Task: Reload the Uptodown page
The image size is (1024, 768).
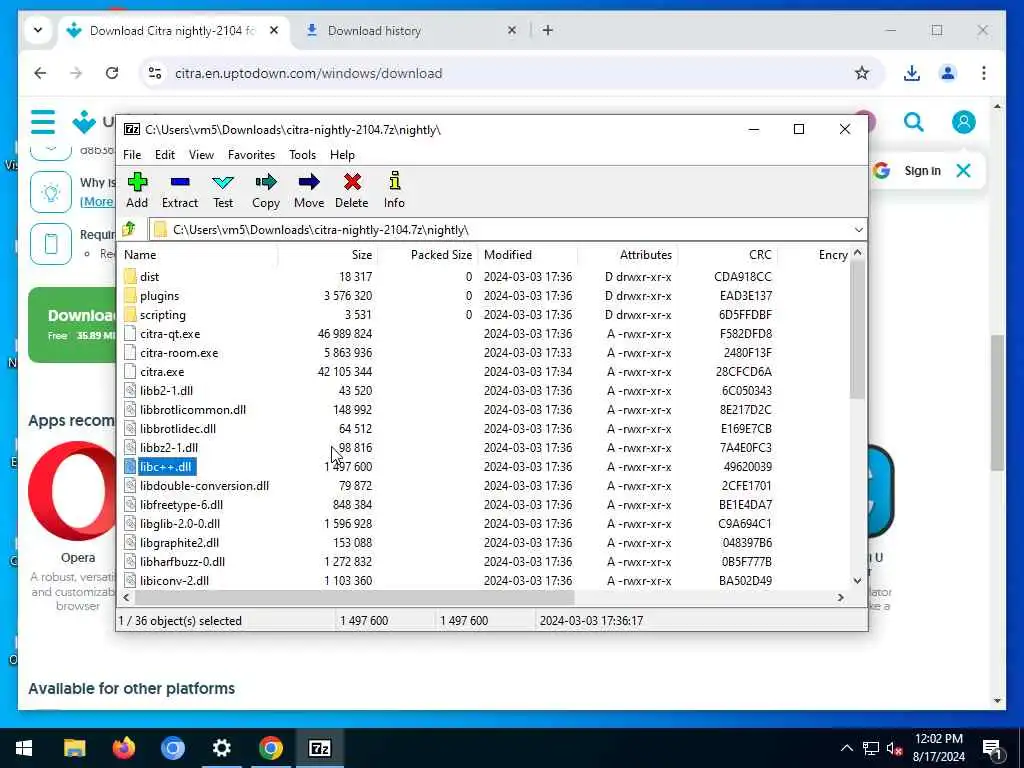Action: (112, 73)
